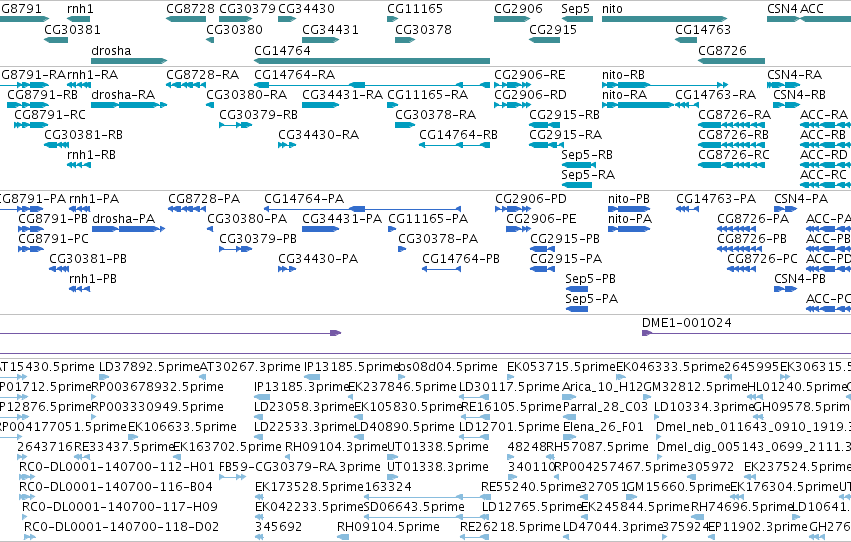851x542 pixels.
Task: Click "RC0-DL0001-140700-112-H01" EST label
Action: [x=117, y=467]
